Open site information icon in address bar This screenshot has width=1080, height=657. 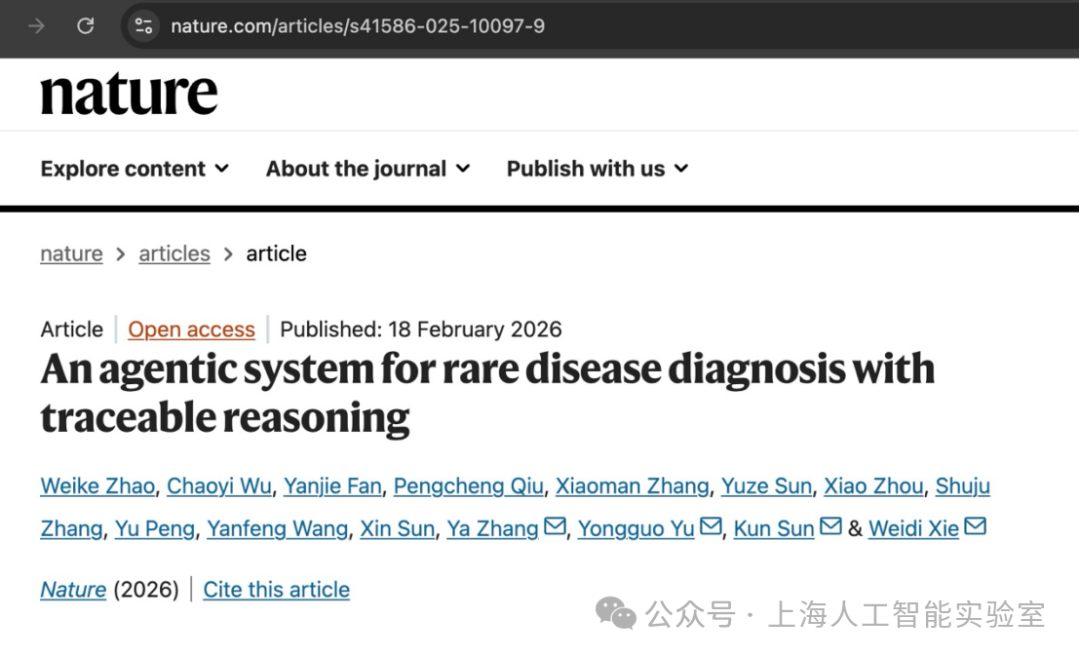coord(144,26)
